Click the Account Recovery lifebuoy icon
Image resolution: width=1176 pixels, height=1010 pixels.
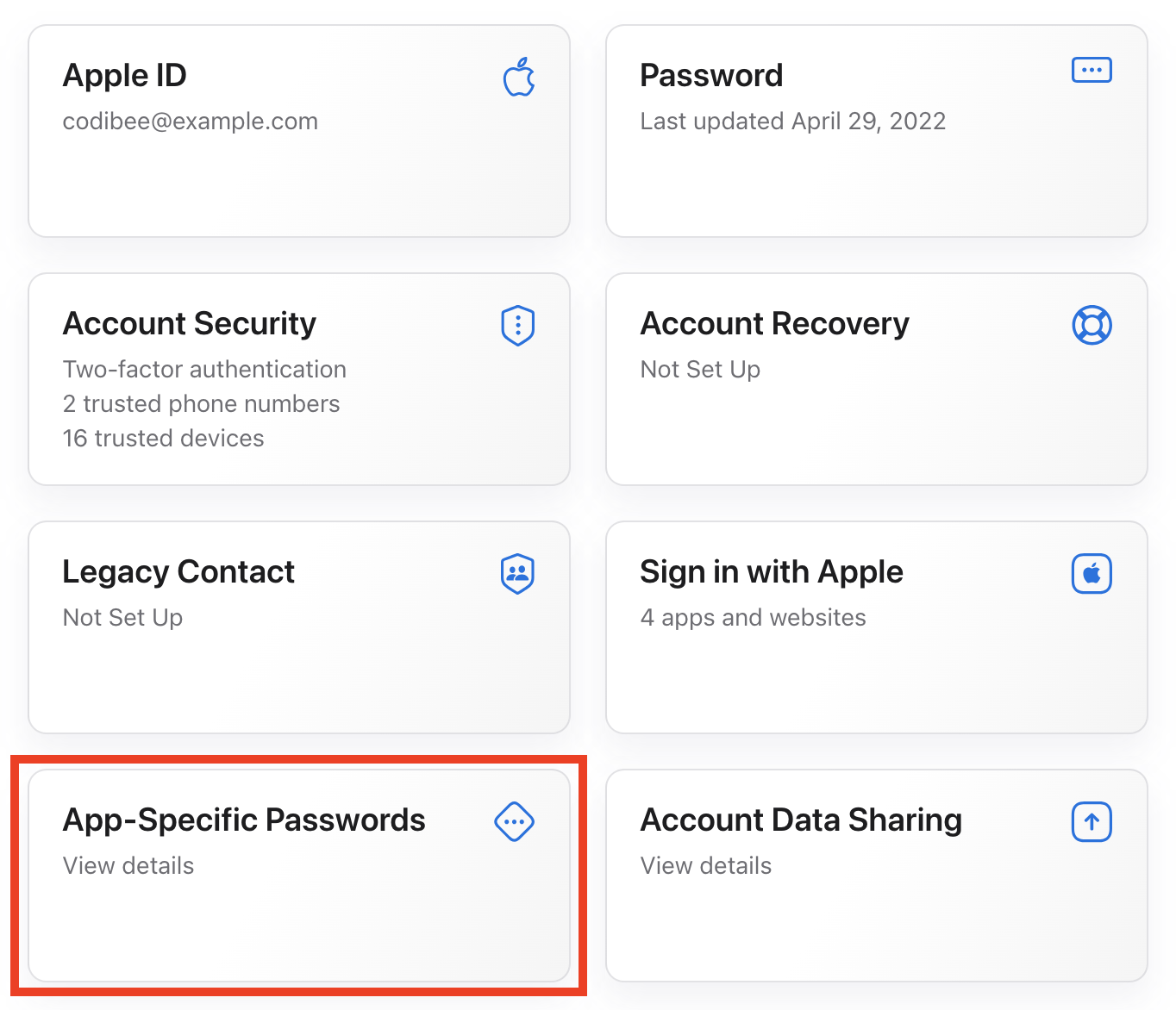pyautogui.click(x=1091, y=326)
